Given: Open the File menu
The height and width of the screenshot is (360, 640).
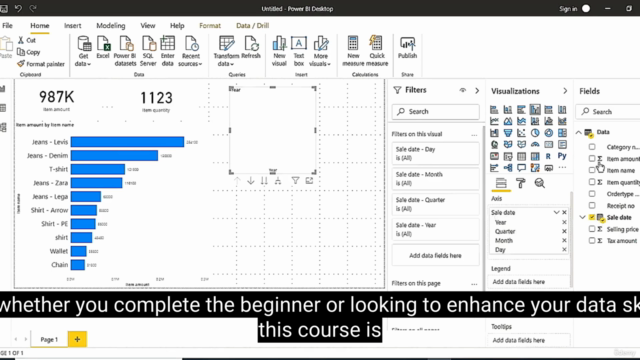Looking at the screenshot, I should (x=7, y=25).
